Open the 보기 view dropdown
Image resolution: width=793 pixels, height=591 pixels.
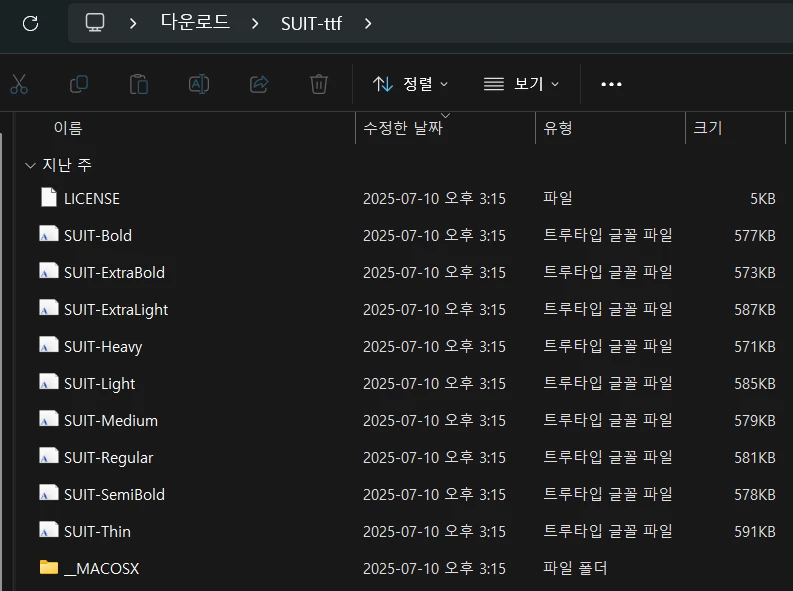(x=521, y=84)
